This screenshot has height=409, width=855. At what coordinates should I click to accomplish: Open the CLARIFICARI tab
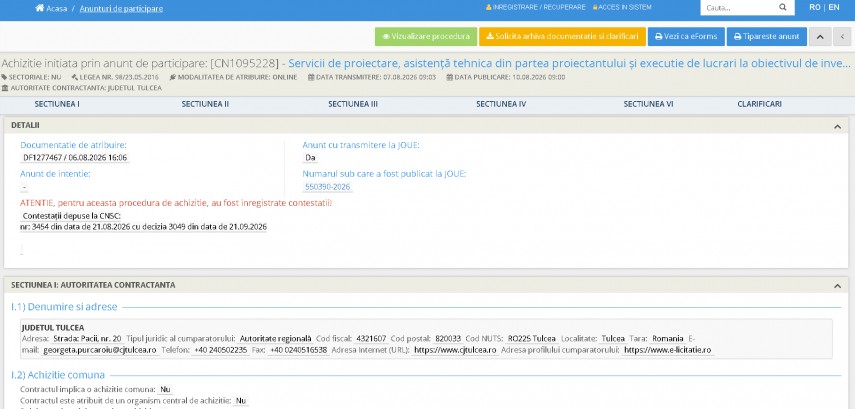pyautogui.click(x=759, y=104)
